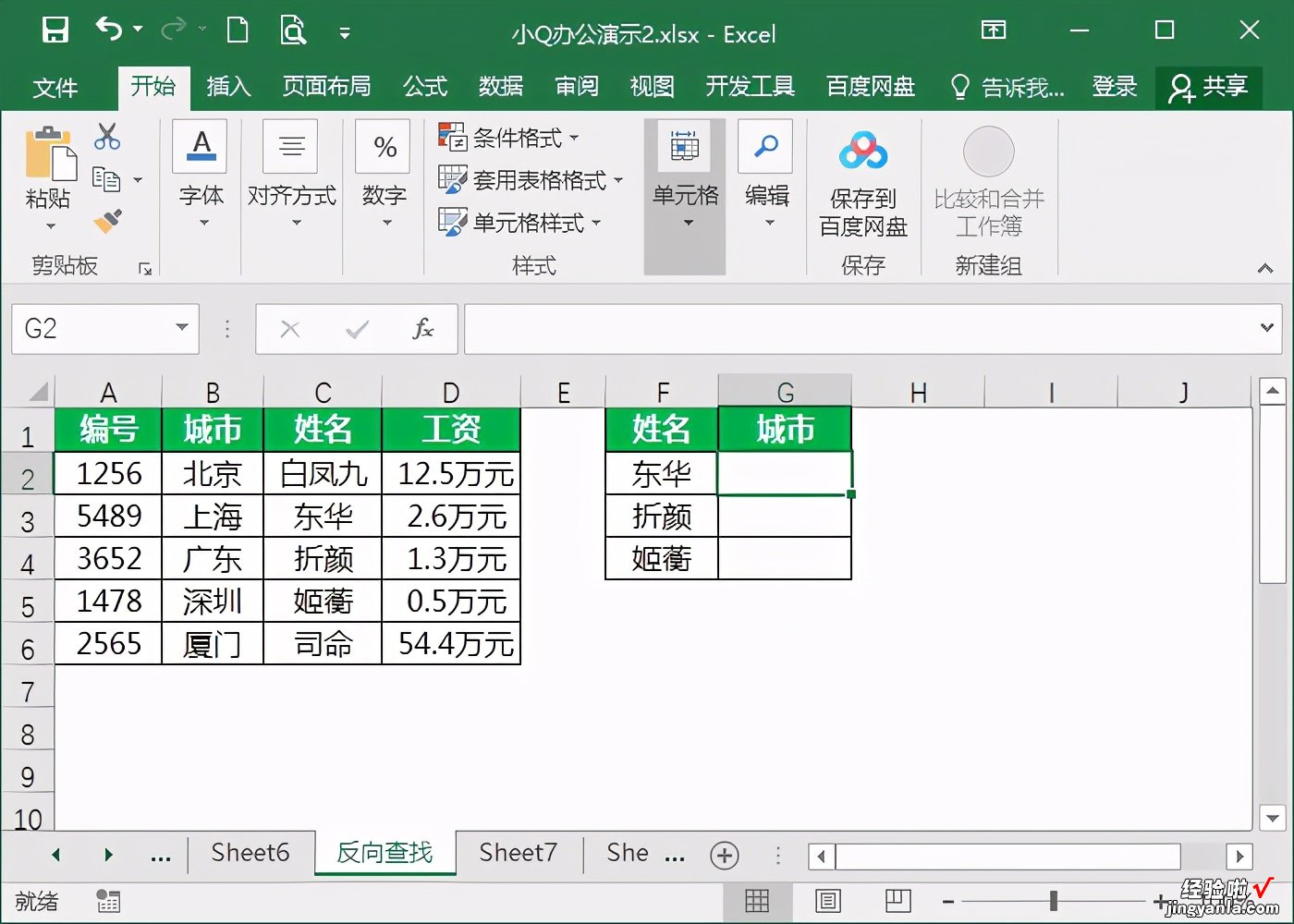Click Save to Baidu Netdisk cloud icon

[x=863, y=151]
